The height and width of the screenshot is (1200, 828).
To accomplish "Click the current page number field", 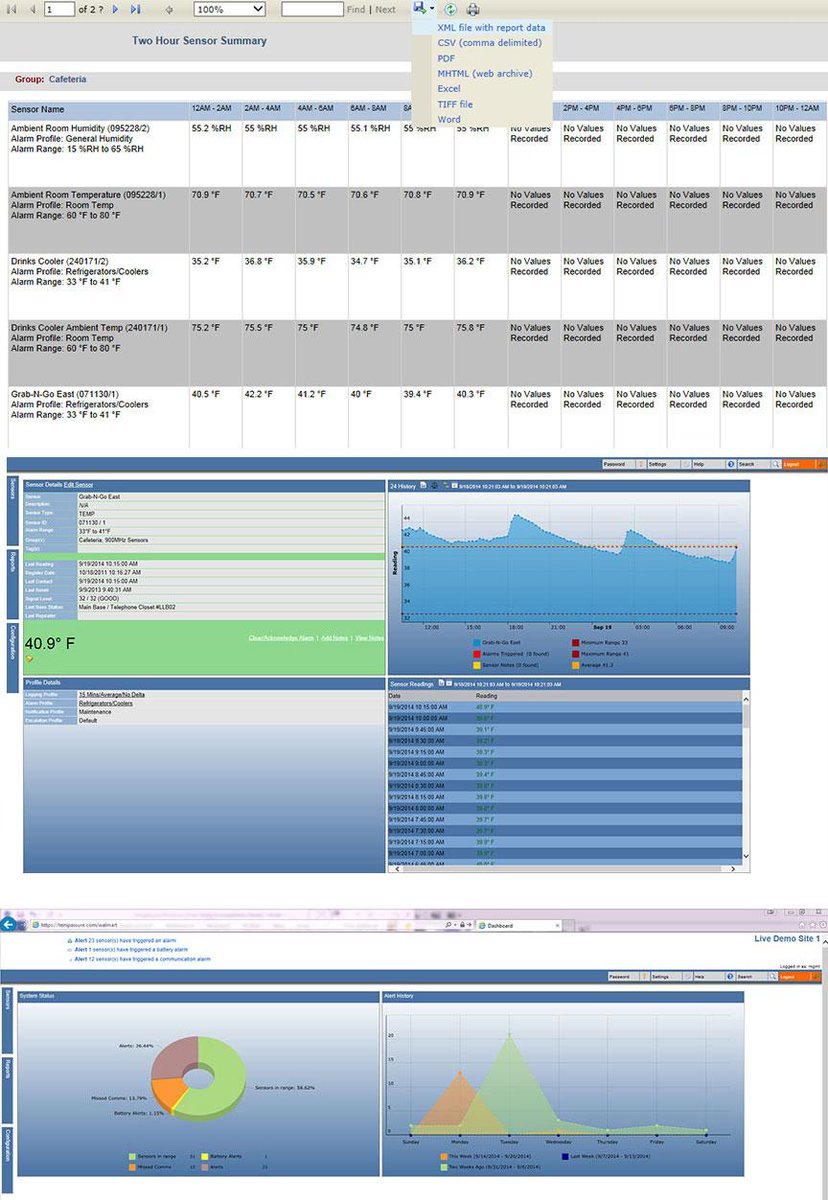I will [x=60, y=9].
